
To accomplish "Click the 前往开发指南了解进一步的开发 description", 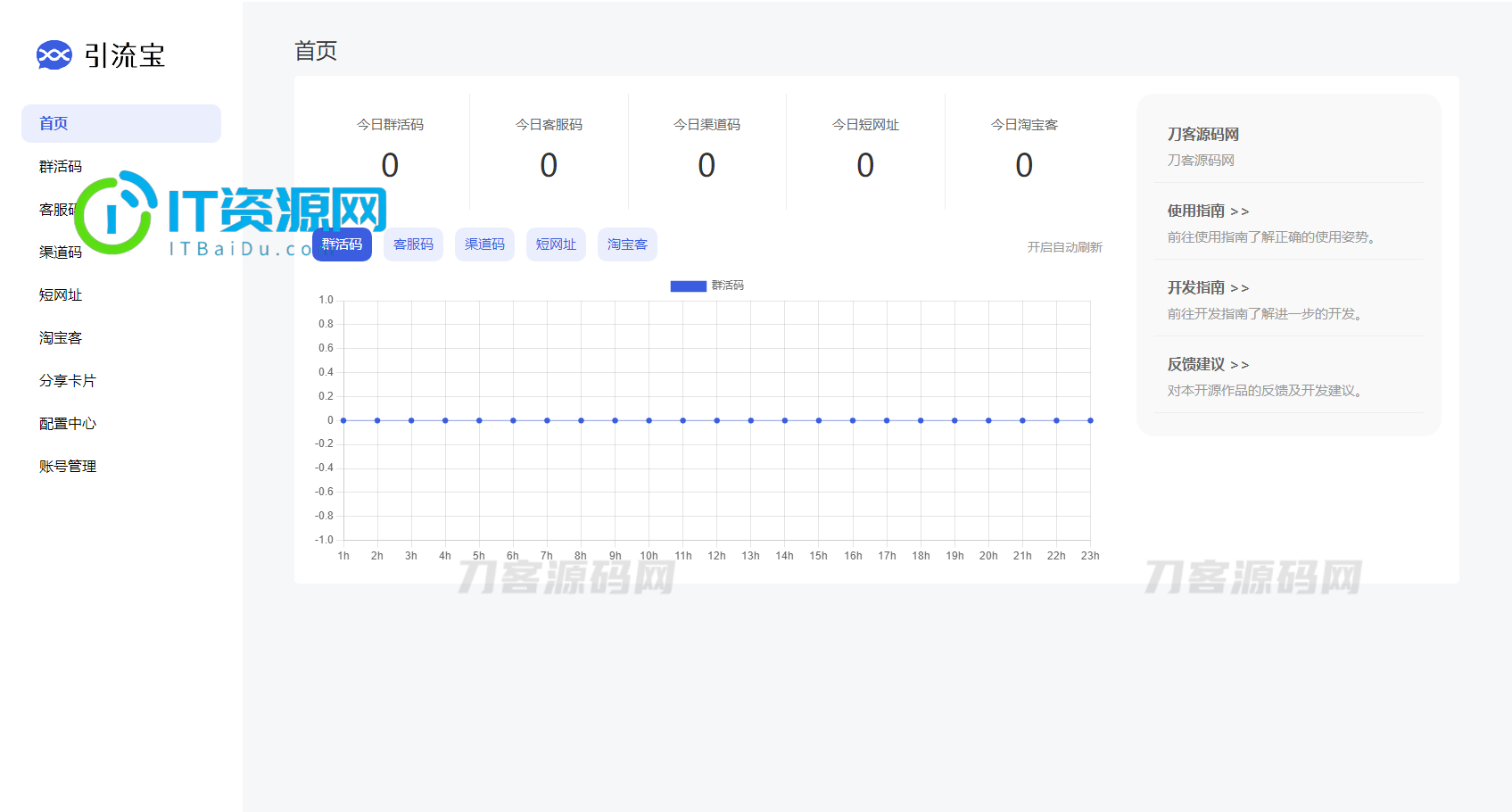I will click(1266, 314).
